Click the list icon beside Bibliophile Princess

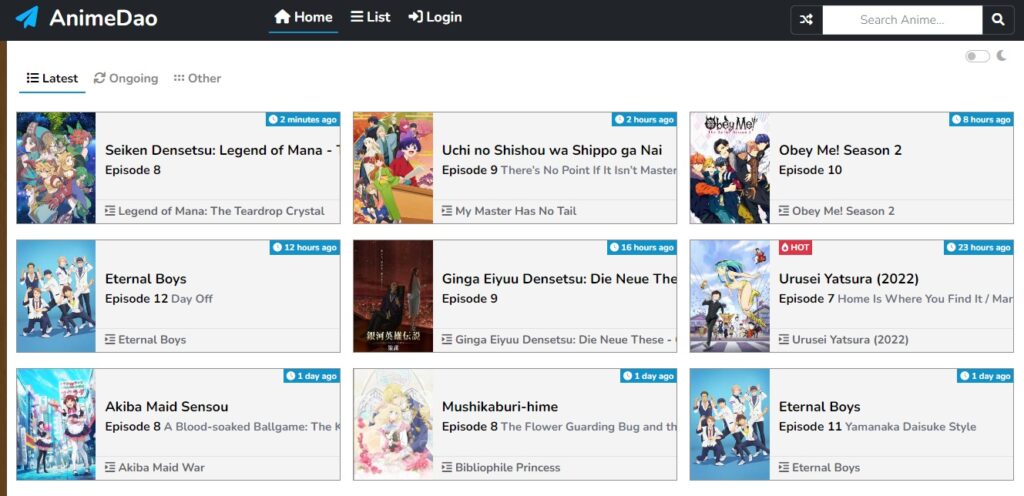447,467
